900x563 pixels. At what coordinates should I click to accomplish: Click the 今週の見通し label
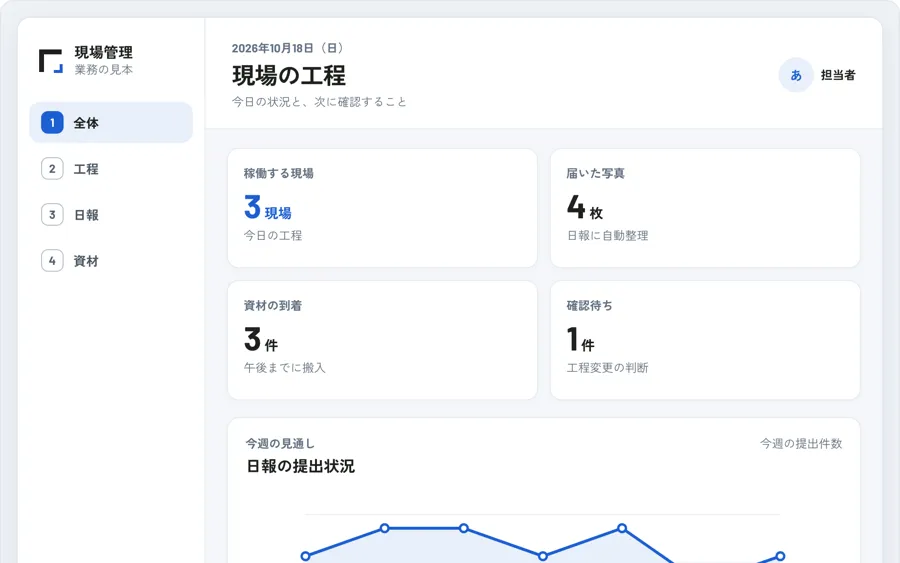click(x=280, y=443)
